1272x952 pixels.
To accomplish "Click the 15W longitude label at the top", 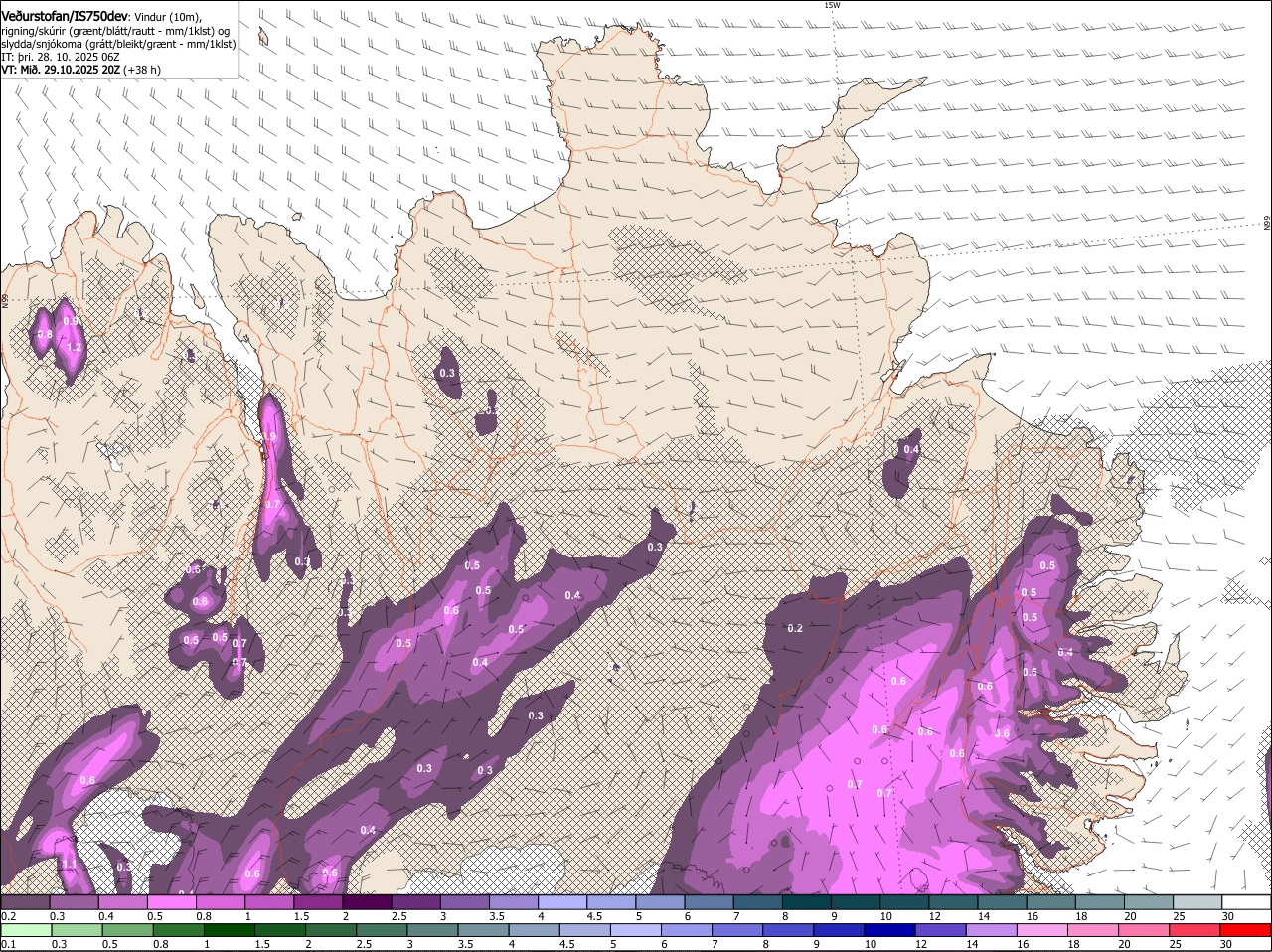I will coord(832,5).
